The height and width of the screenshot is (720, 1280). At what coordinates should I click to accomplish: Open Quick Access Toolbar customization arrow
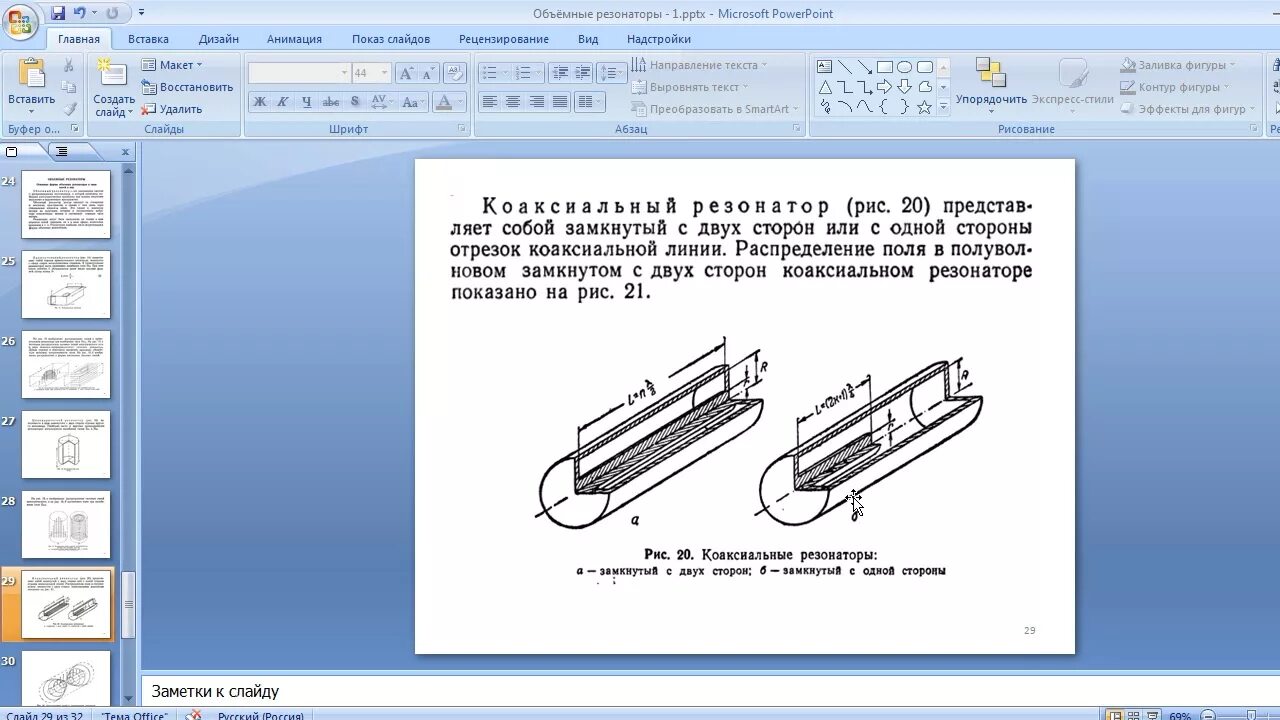click(x=141, y=13)
